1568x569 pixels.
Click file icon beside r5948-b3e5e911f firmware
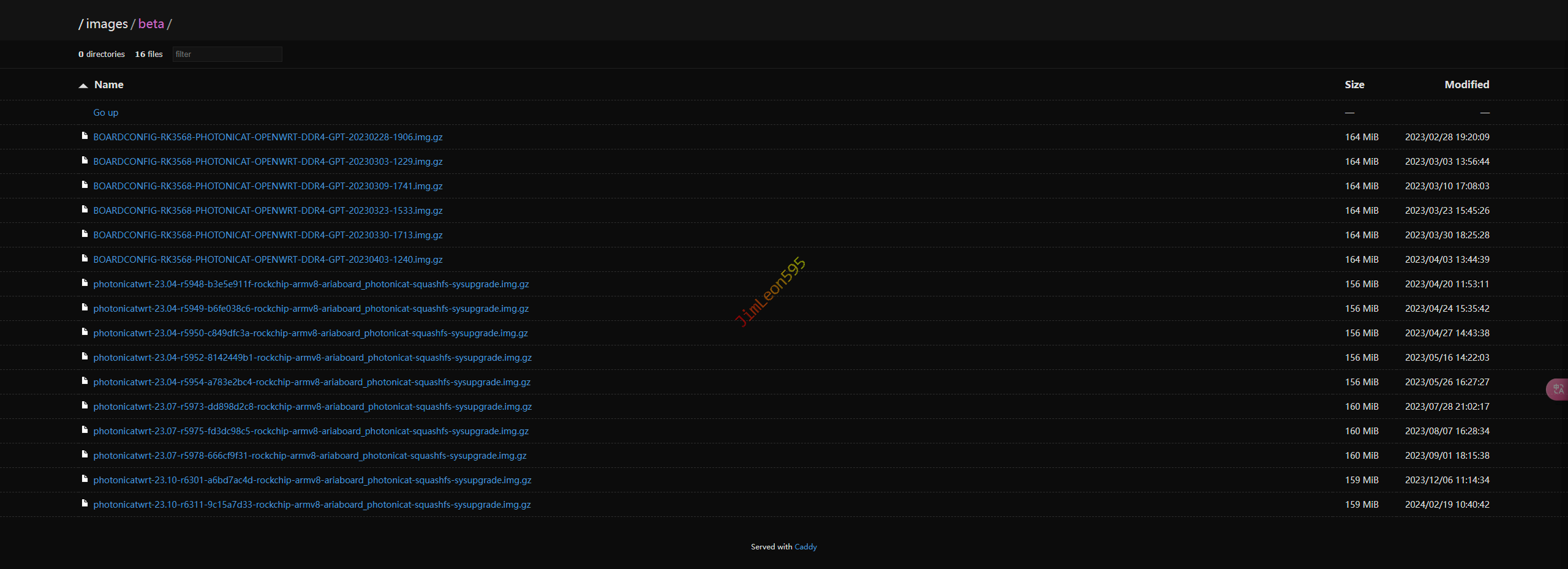click(x=85, y=283)
